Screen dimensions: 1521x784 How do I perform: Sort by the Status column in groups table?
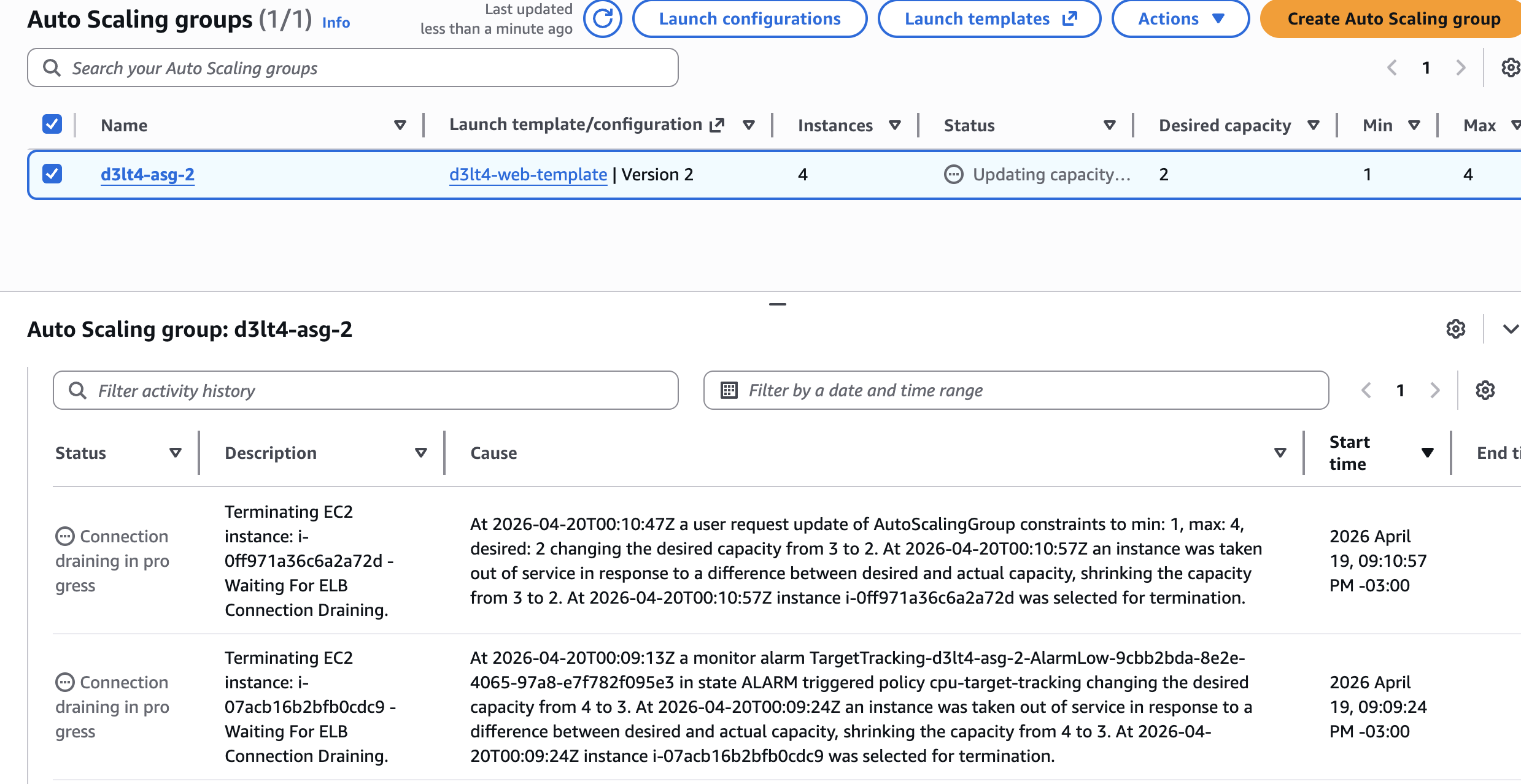pos(1109,125)
